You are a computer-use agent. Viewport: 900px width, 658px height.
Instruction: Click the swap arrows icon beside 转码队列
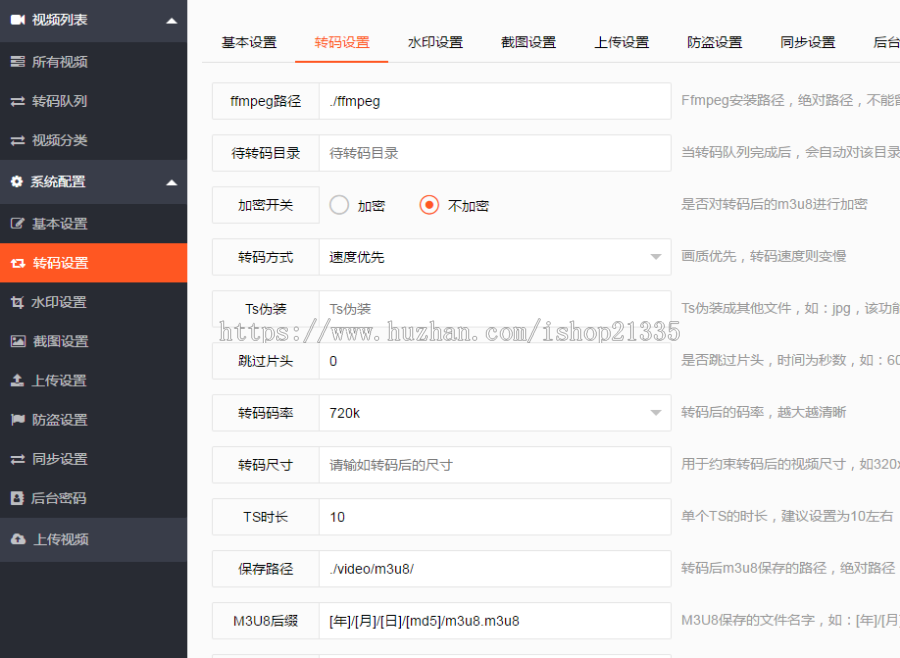[x=18, y=101]
